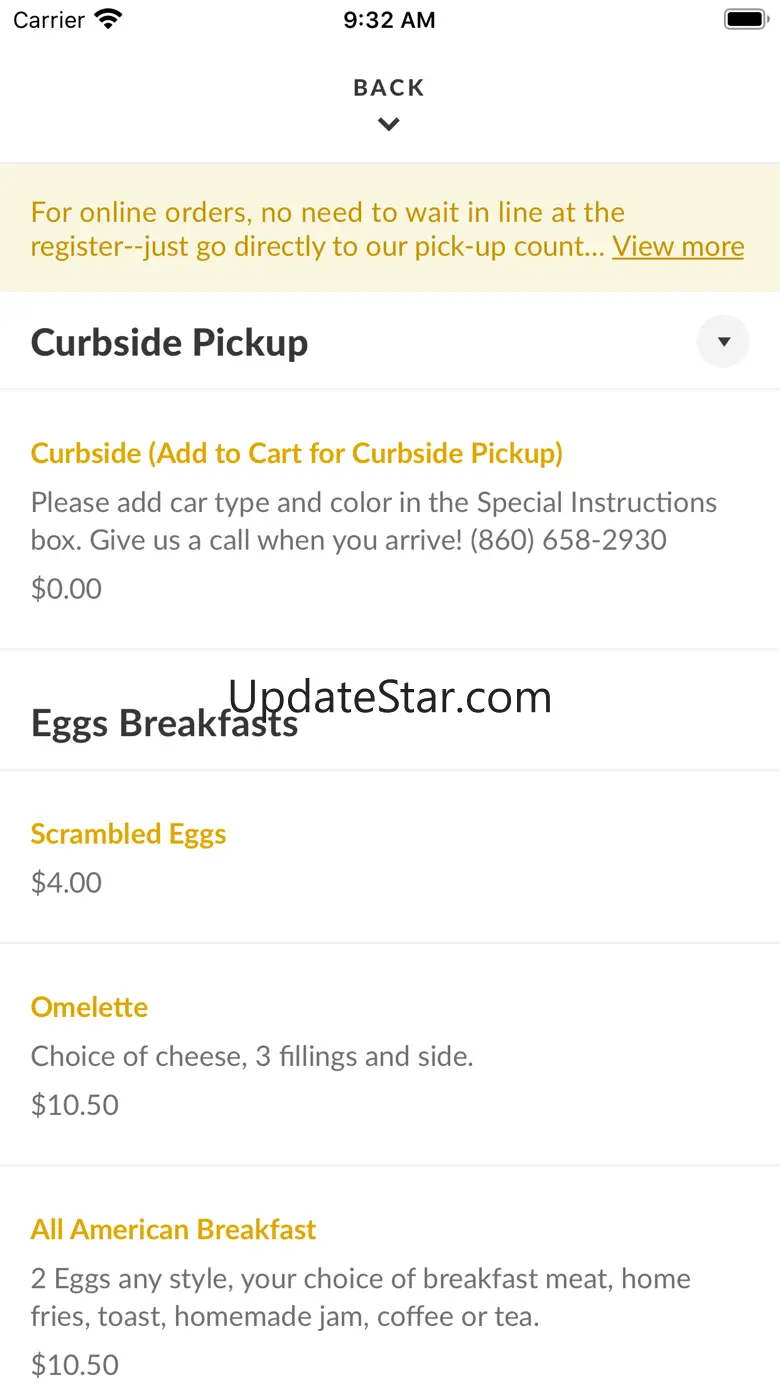Tap the Wi-Fi icon in status bar
Viewport: 780px width, 1387px height.
[x=108, y=19]
